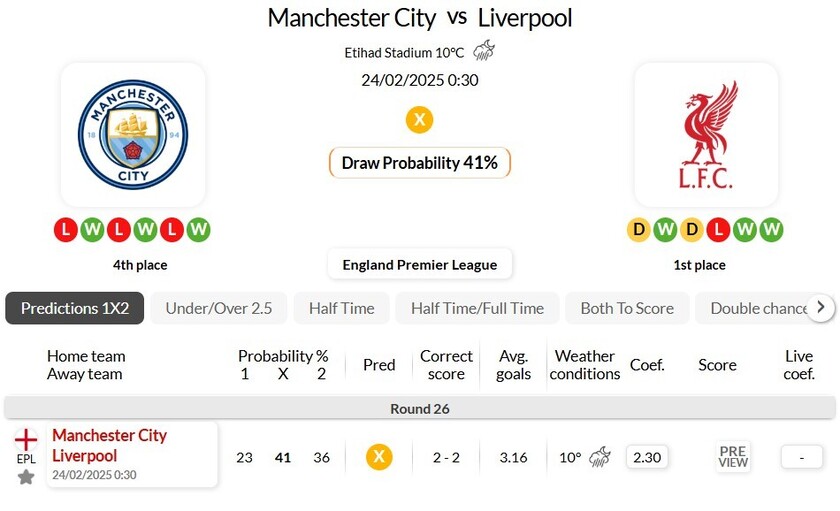Click the yellow X prediction badge under the date
This screenshot has height=511, width=840.
(x=420, y=120)
